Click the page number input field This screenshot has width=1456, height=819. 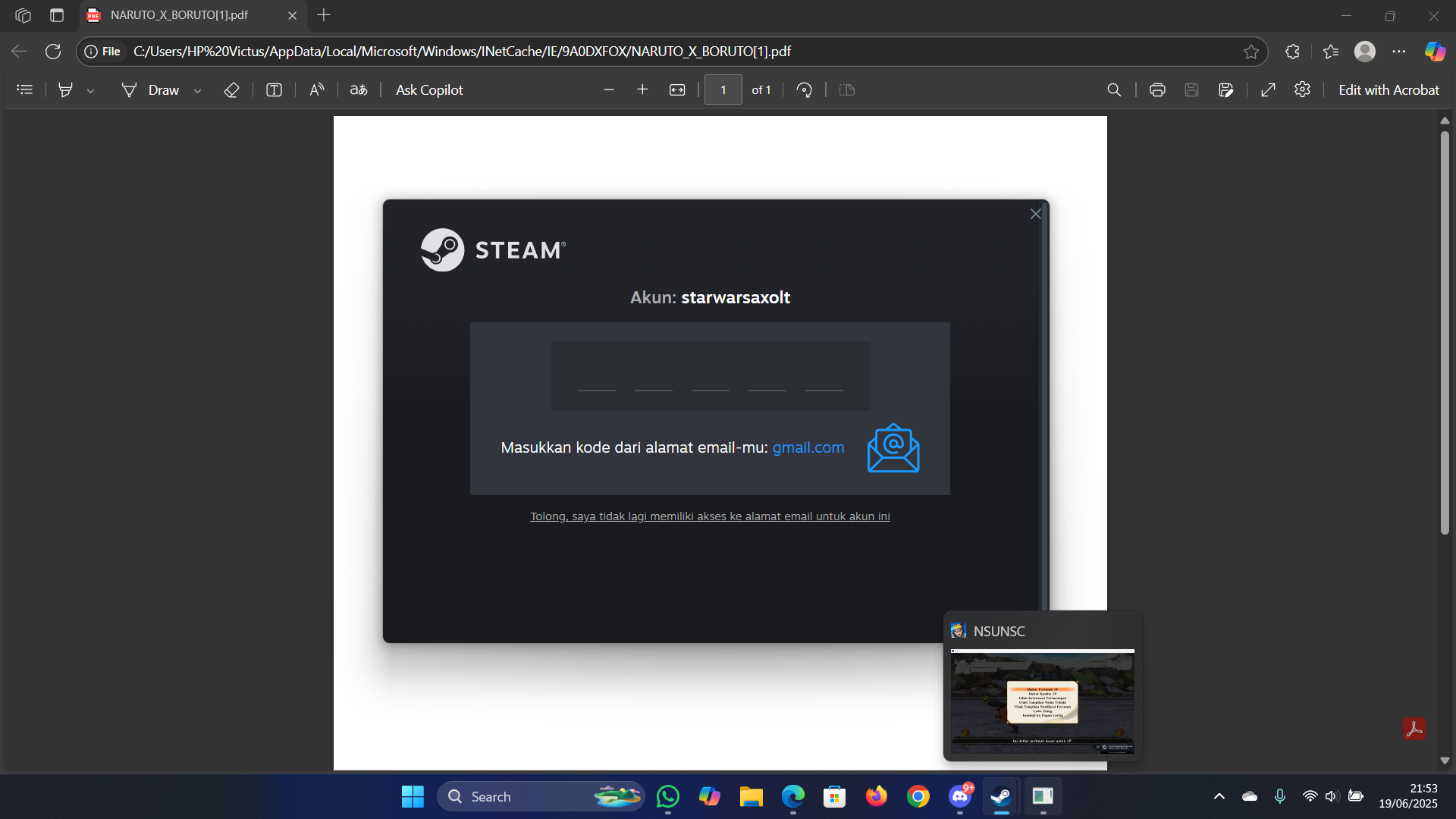[x=723, y=89]
